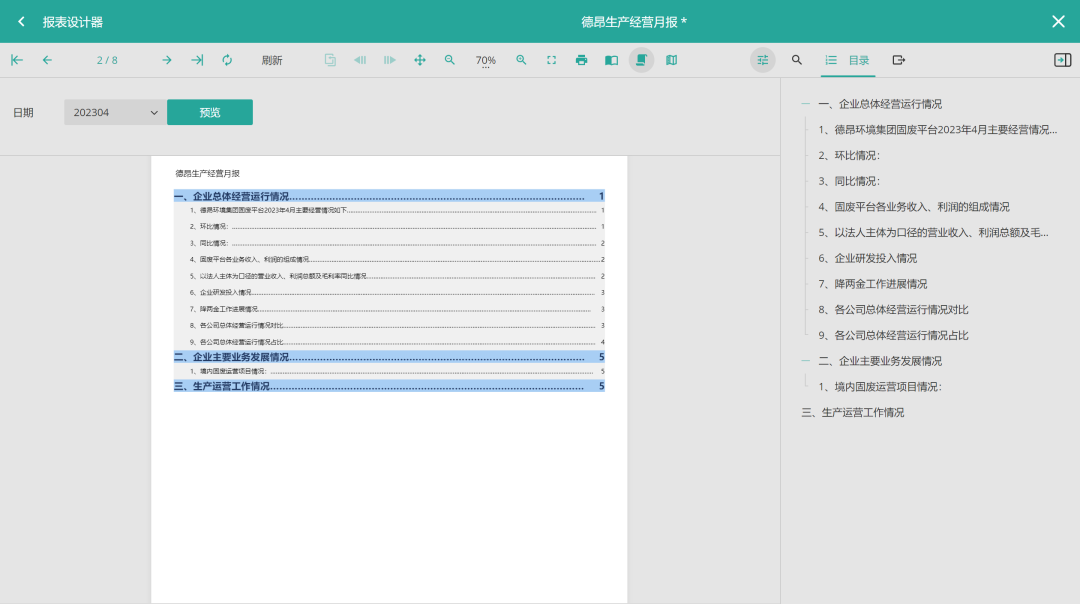Toggle single page continuous view
The image size is (1080, 604).
click(x=641, y=60)
